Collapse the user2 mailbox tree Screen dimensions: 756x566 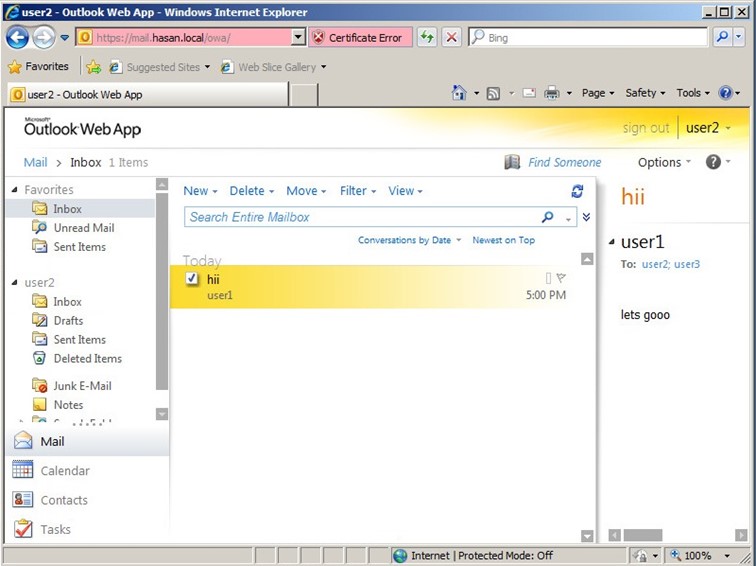(14, 283)
